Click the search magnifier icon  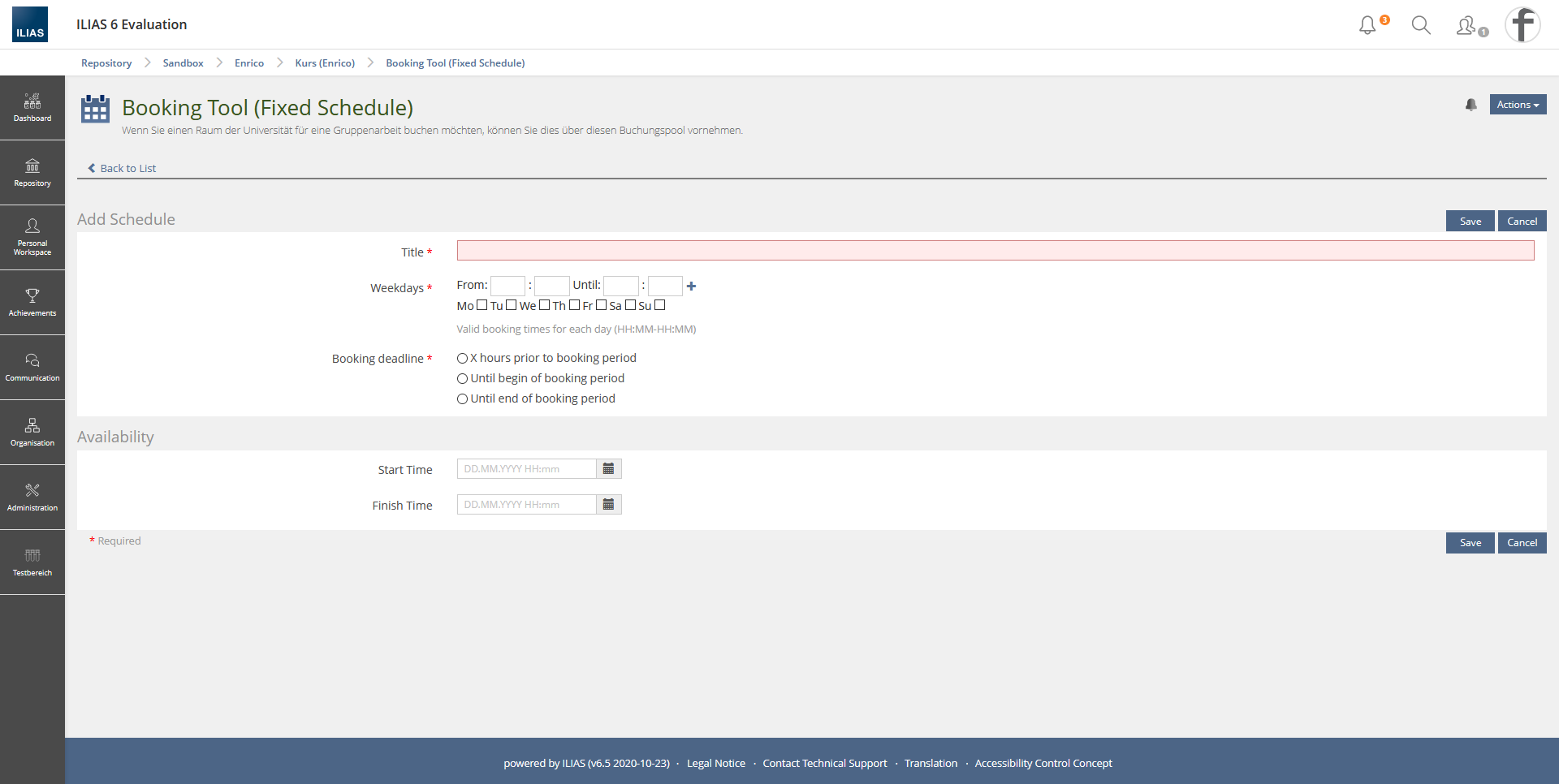tap(1421, 25)
